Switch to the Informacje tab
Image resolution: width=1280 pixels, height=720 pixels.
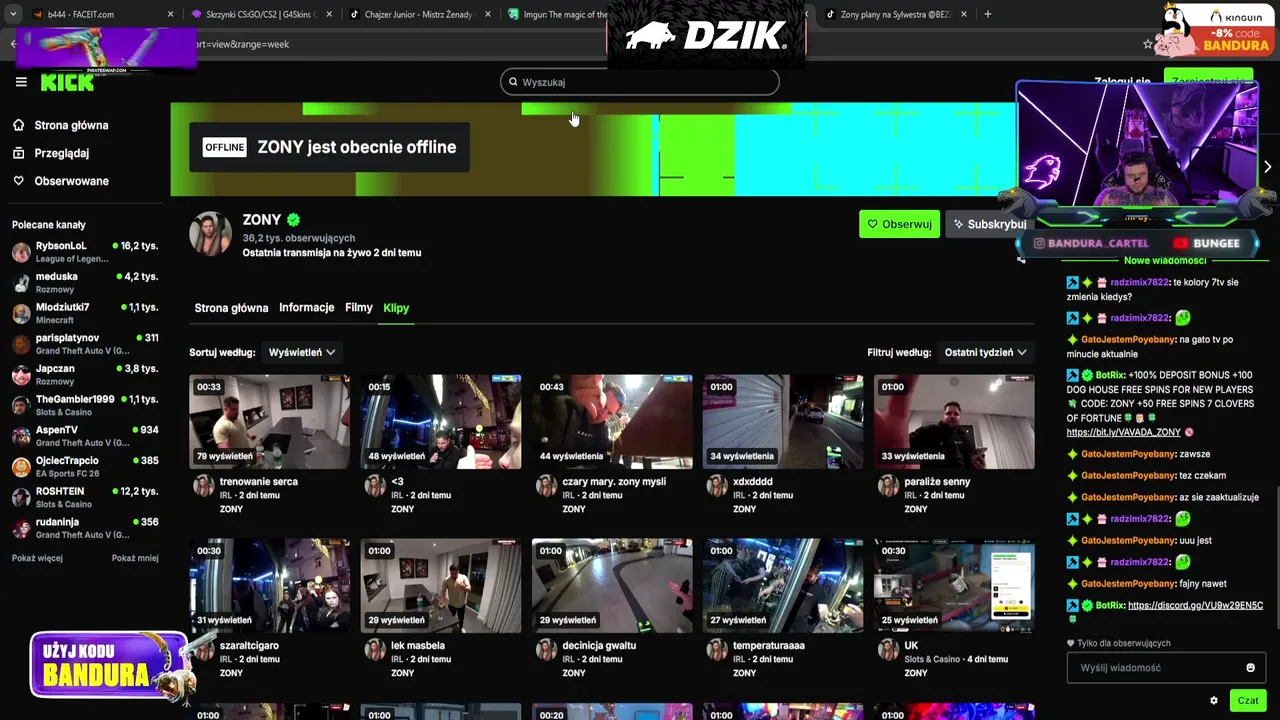(306, 308)
